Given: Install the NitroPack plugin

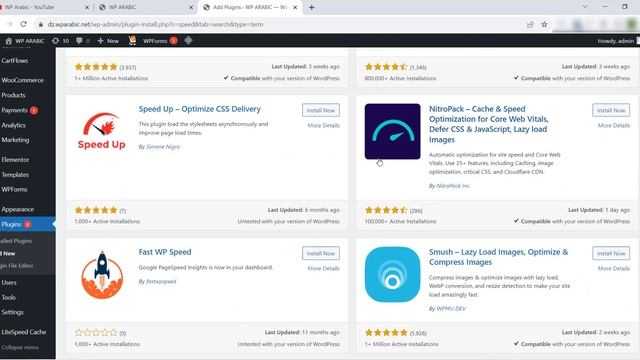Looking at the screenshot, I should click(611, 110).
